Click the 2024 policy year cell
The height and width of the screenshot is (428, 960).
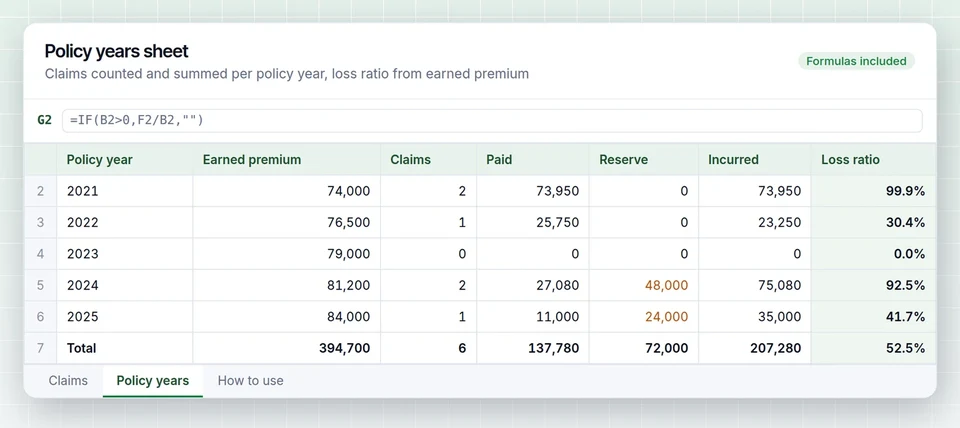pos(124,285)
